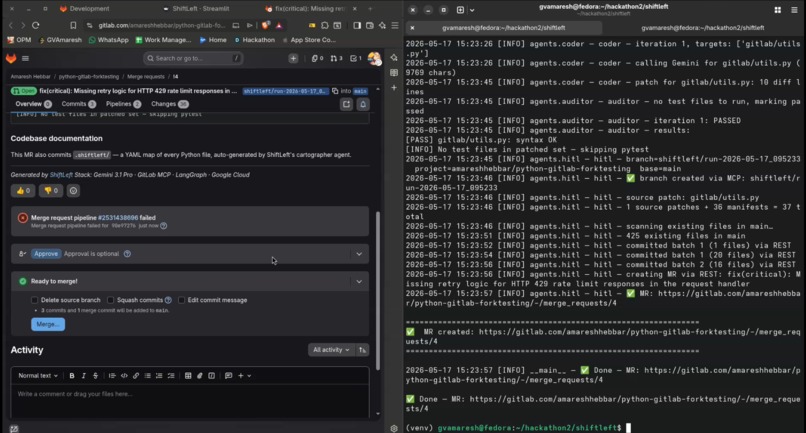
Task: Expand the approval section chevron
Action: [359, 254]
